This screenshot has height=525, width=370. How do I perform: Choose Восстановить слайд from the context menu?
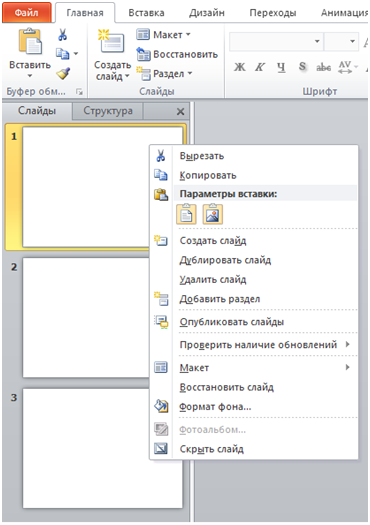(254, 387)
